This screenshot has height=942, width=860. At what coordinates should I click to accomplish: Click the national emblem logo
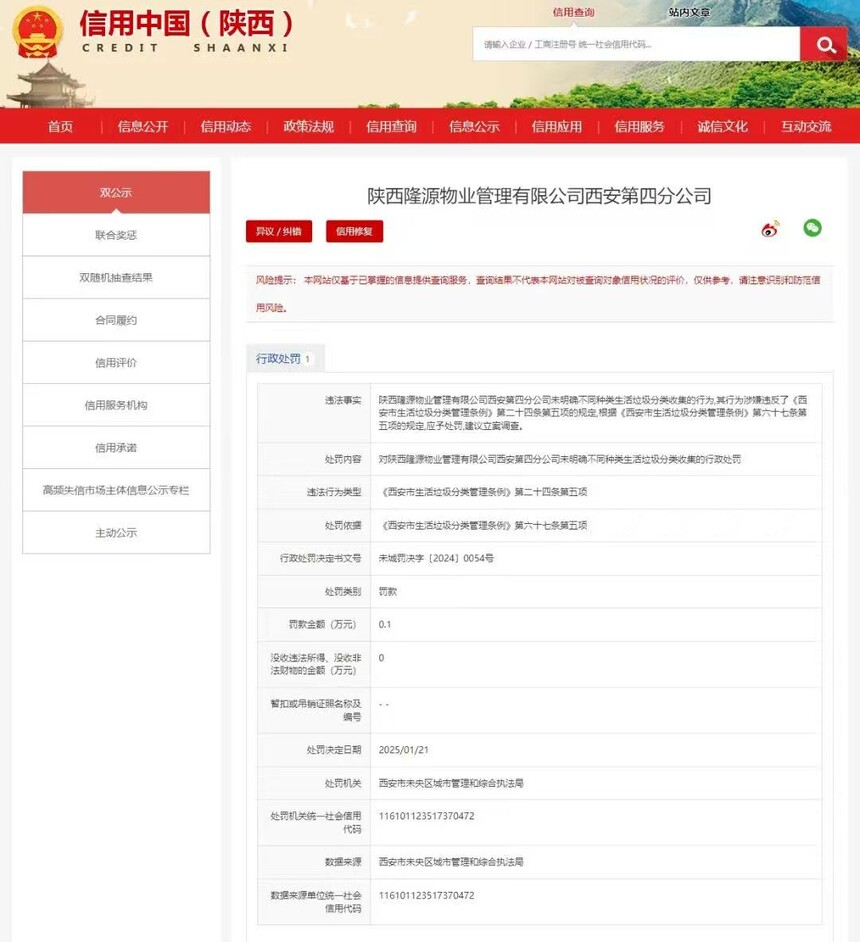click(37, 32)
